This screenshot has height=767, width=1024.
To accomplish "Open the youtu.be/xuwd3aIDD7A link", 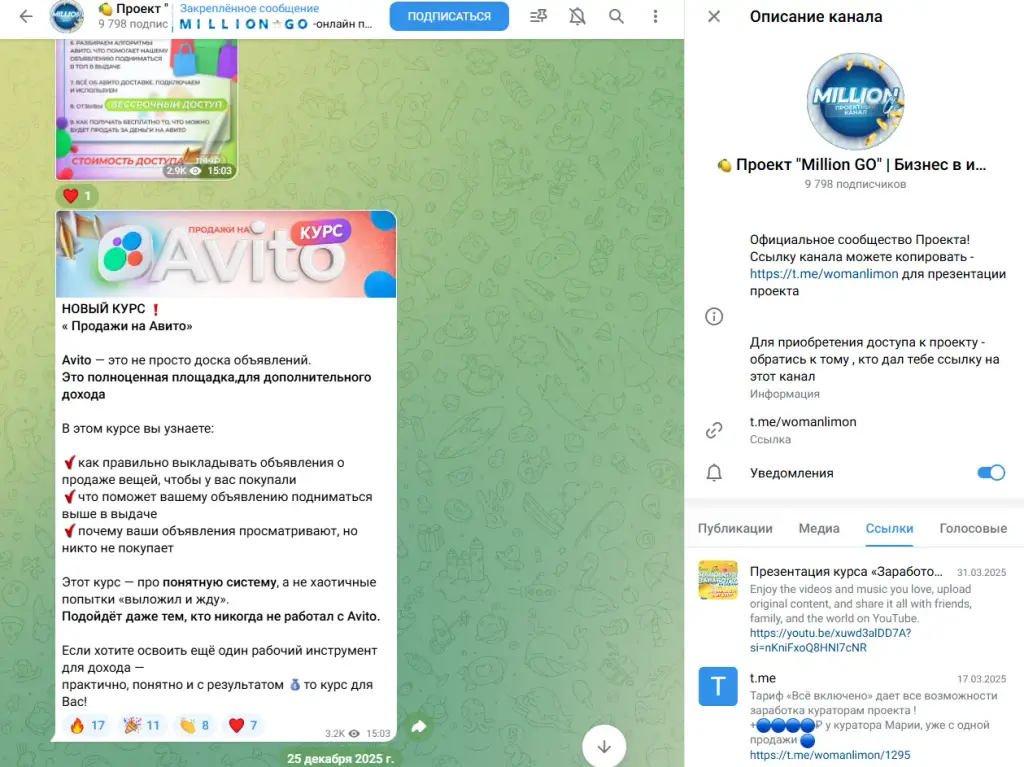I will 830,640.
